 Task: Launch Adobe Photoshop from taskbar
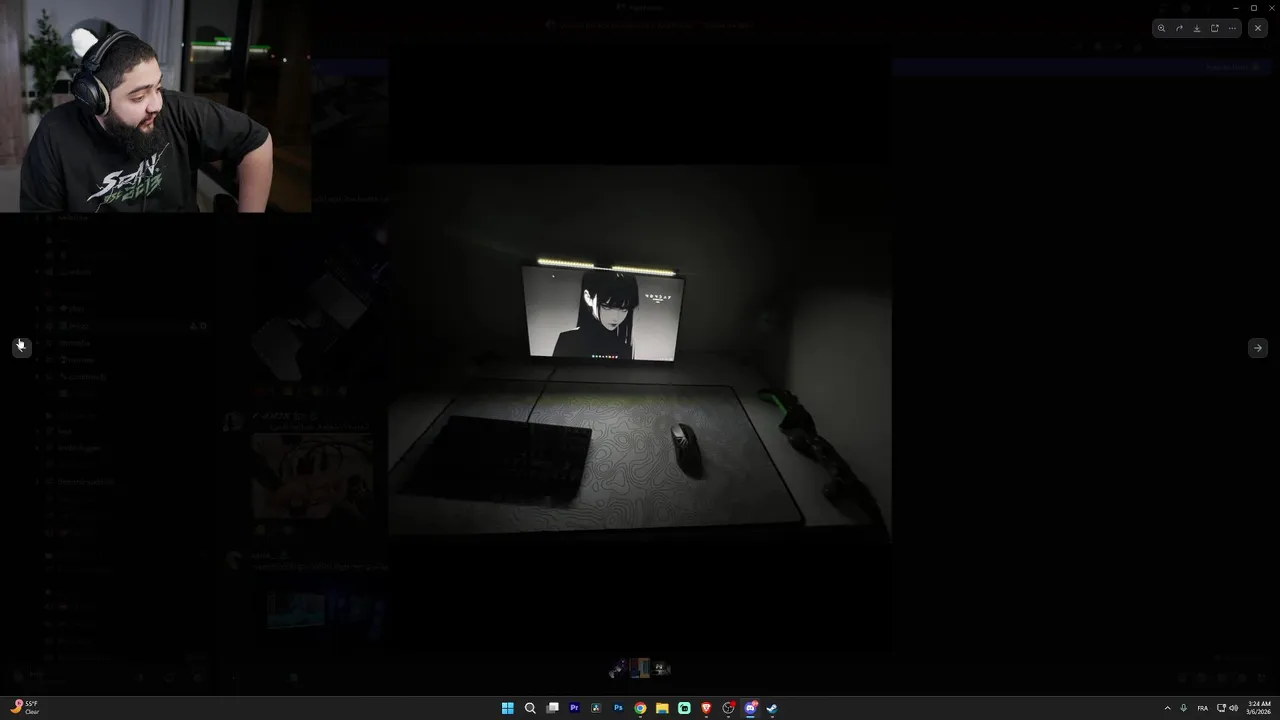pos(618,708)
